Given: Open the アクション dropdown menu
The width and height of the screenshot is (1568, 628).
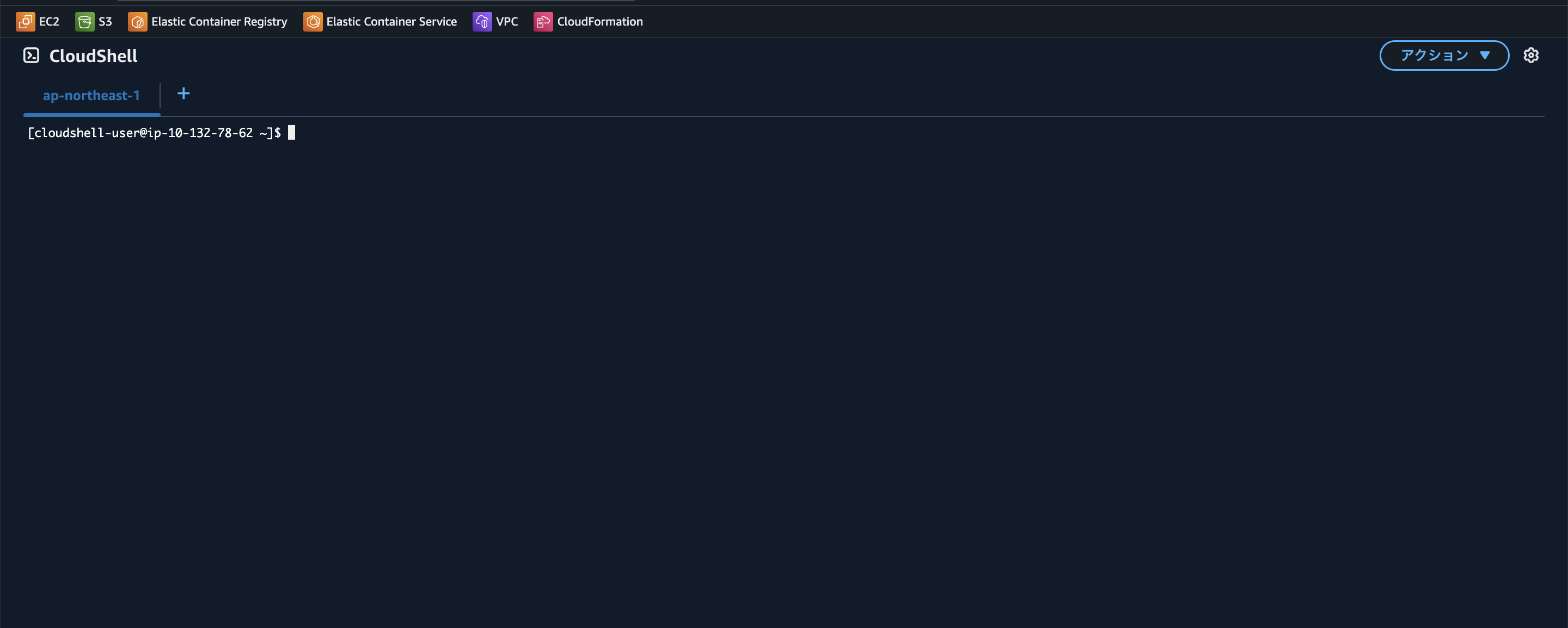Looking at the screenshot, I should click(1443, 55).
